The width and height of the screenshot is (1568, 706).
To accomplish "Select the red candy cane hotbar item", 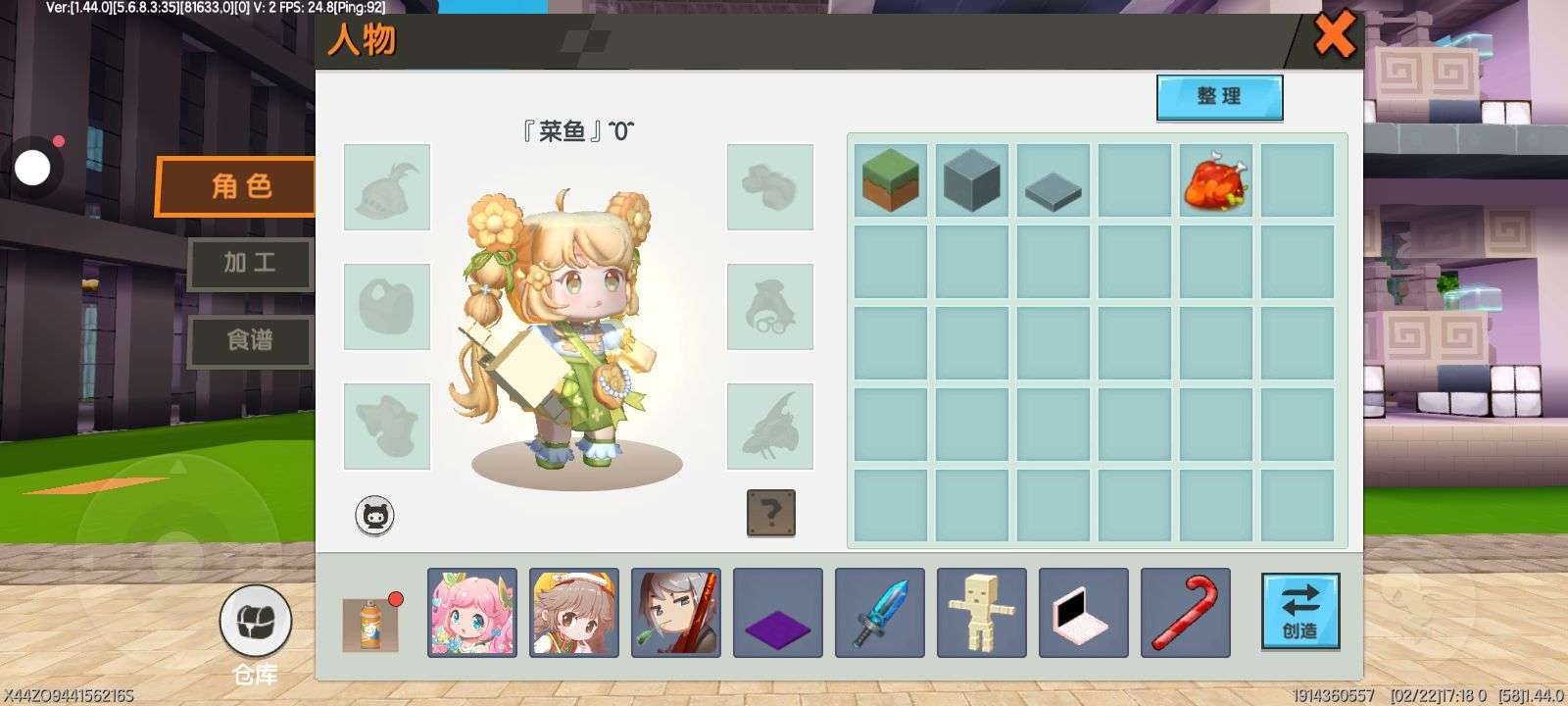I will point(1186,613).
